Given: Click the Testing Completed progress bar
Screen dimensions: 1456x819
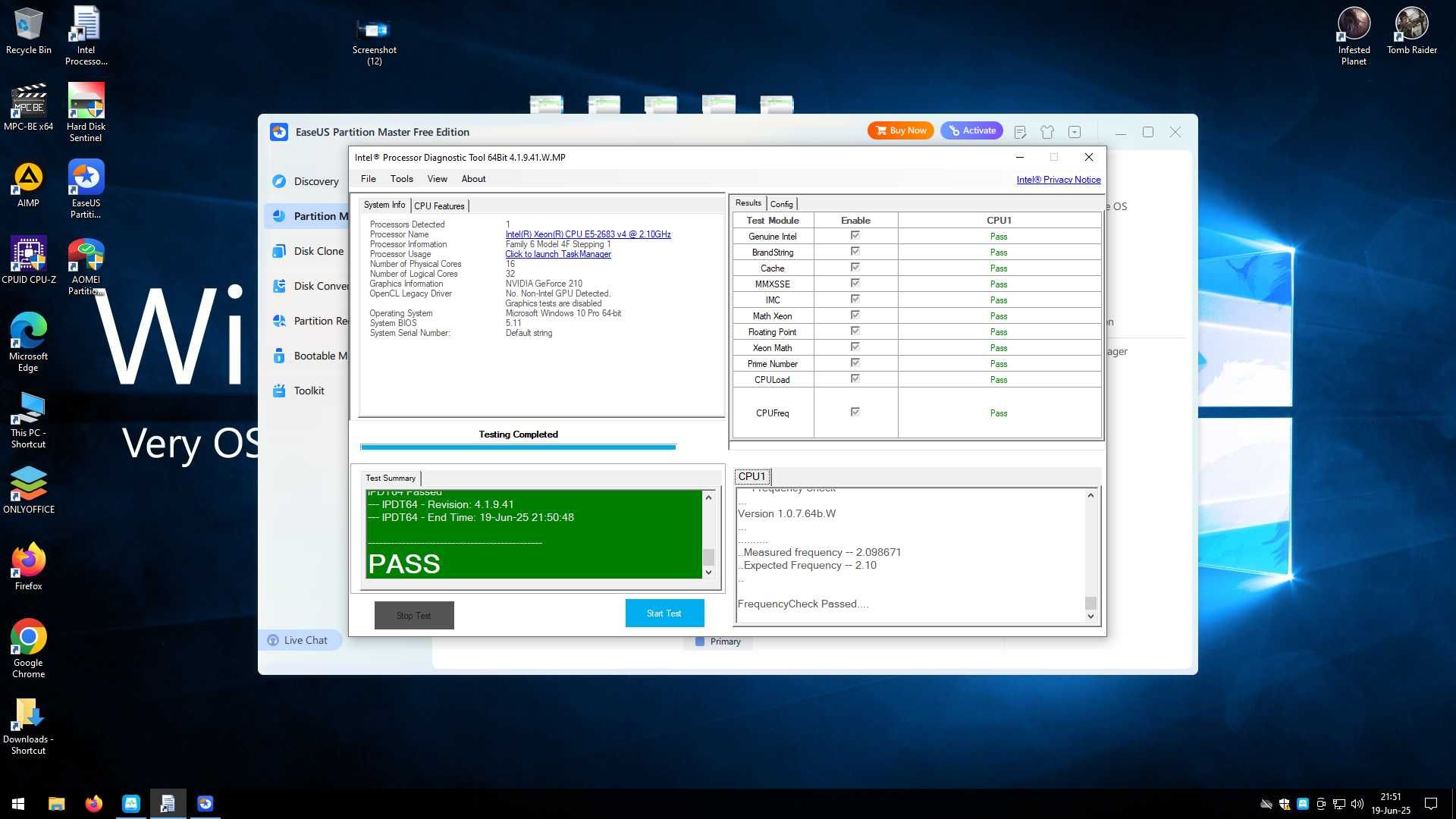Looking at the screenshot, I should 518,447.
